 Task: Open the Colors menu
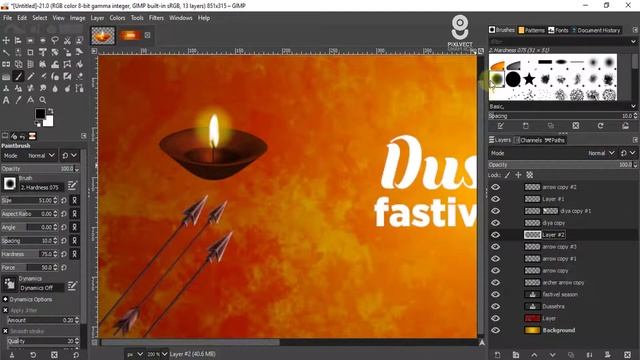pos(117,18)
